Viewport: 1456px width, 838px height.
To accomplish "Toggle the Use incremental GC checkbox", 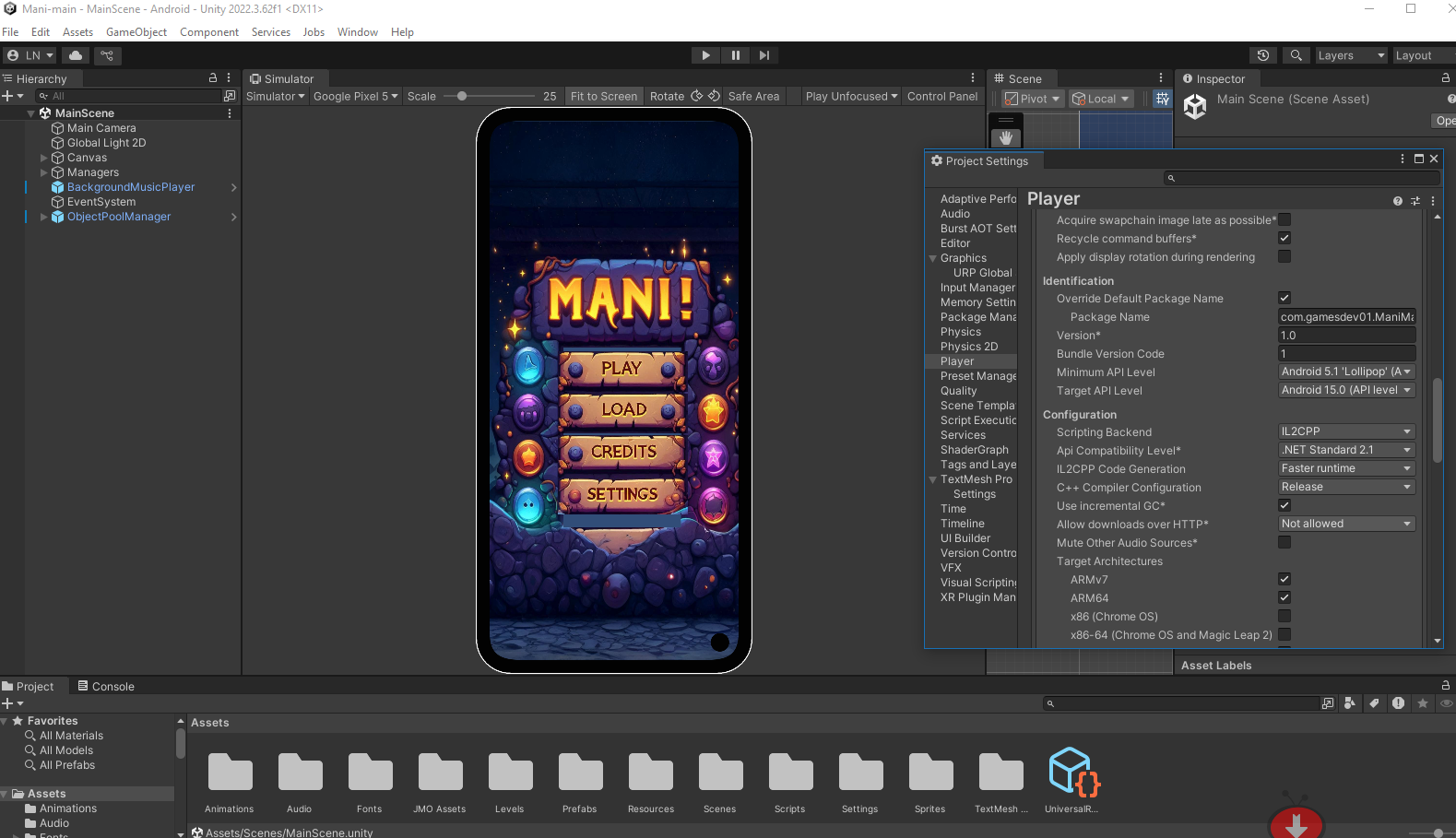I will [x=1284, y=505].
